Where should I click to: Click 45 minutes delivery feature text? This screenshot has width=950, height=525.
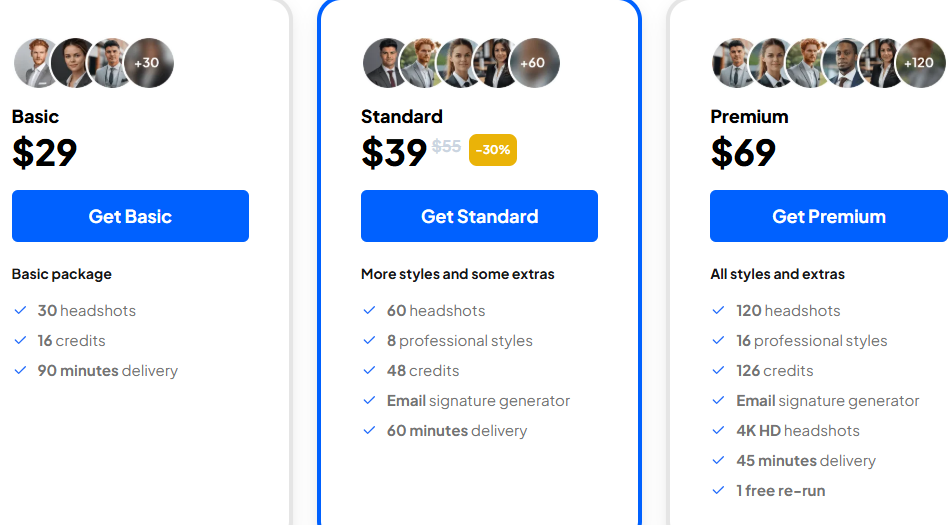(806, 461)
